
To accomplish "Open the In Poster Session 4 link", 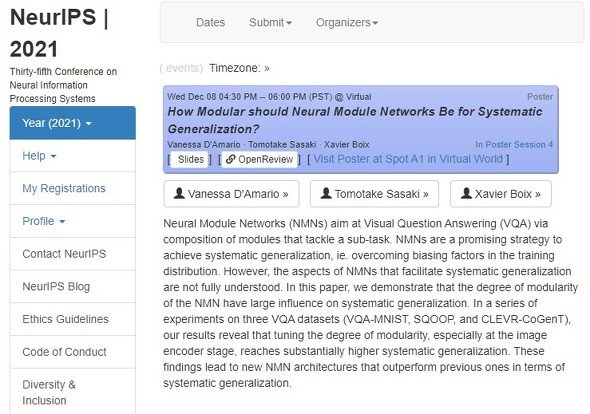I will tap(514, 145).
